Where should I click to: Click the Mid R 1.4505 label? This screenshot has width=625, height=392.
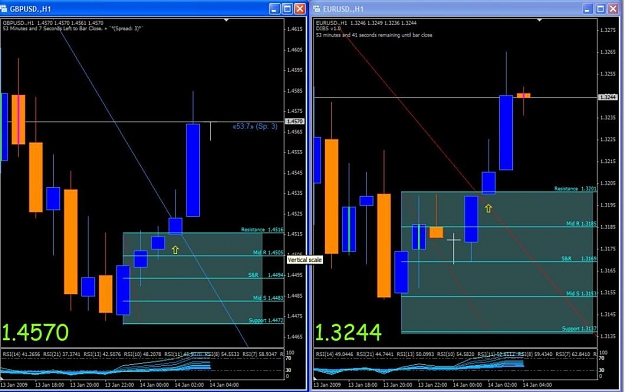[x=268, y=252]
